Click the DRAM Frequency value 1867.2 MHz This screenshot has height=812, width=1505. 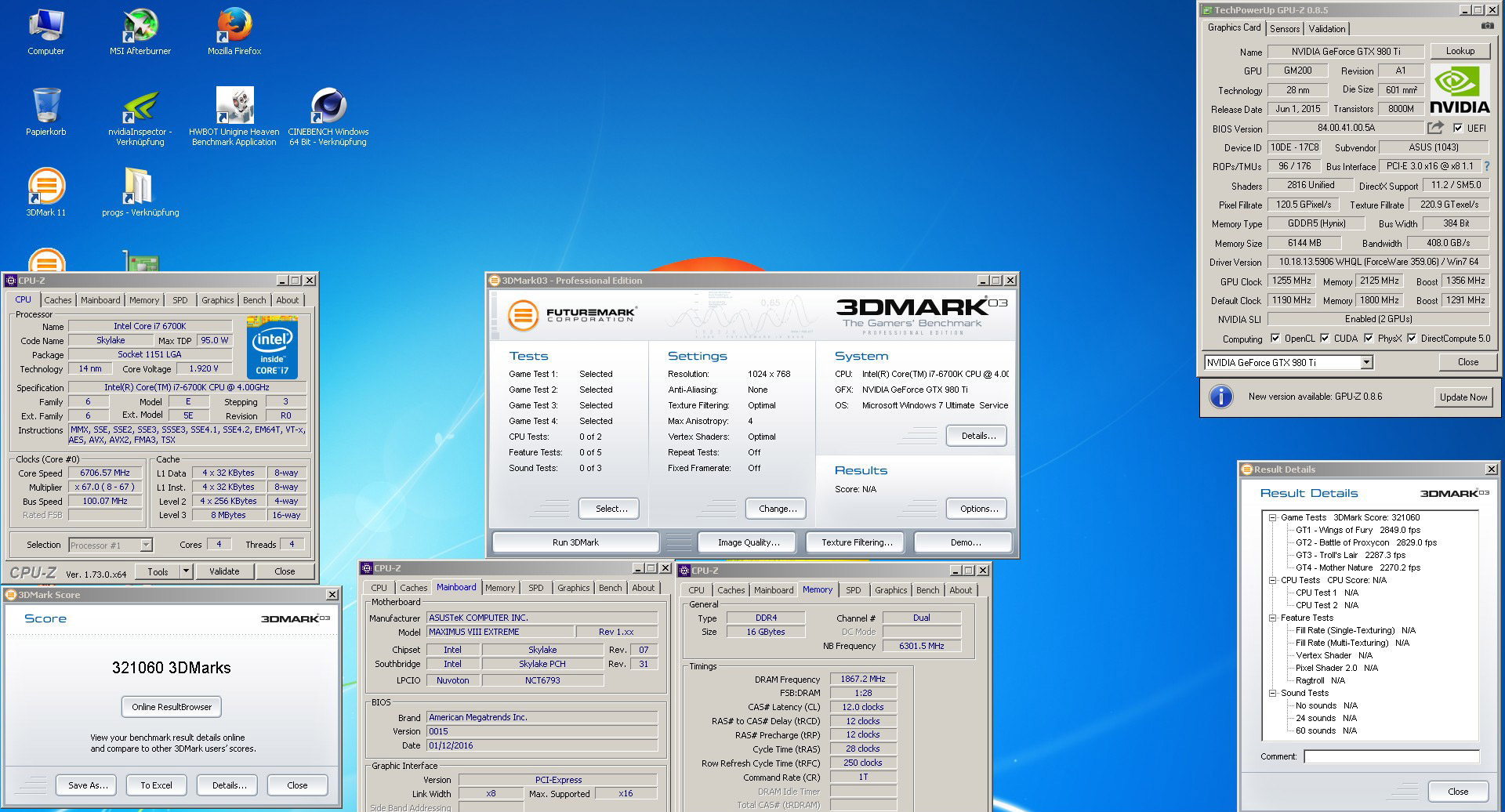[x=863, y=679]
